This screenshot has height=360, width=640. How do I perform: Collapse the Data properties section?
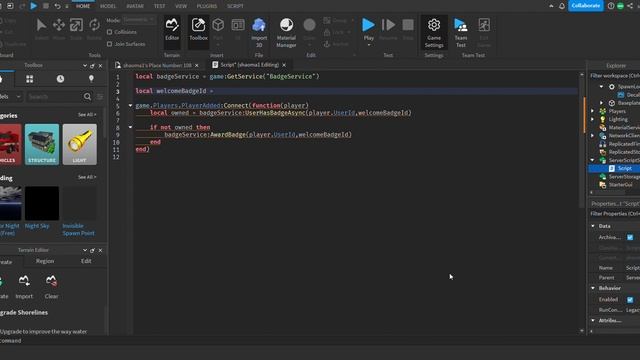click(x=593, y=226)
